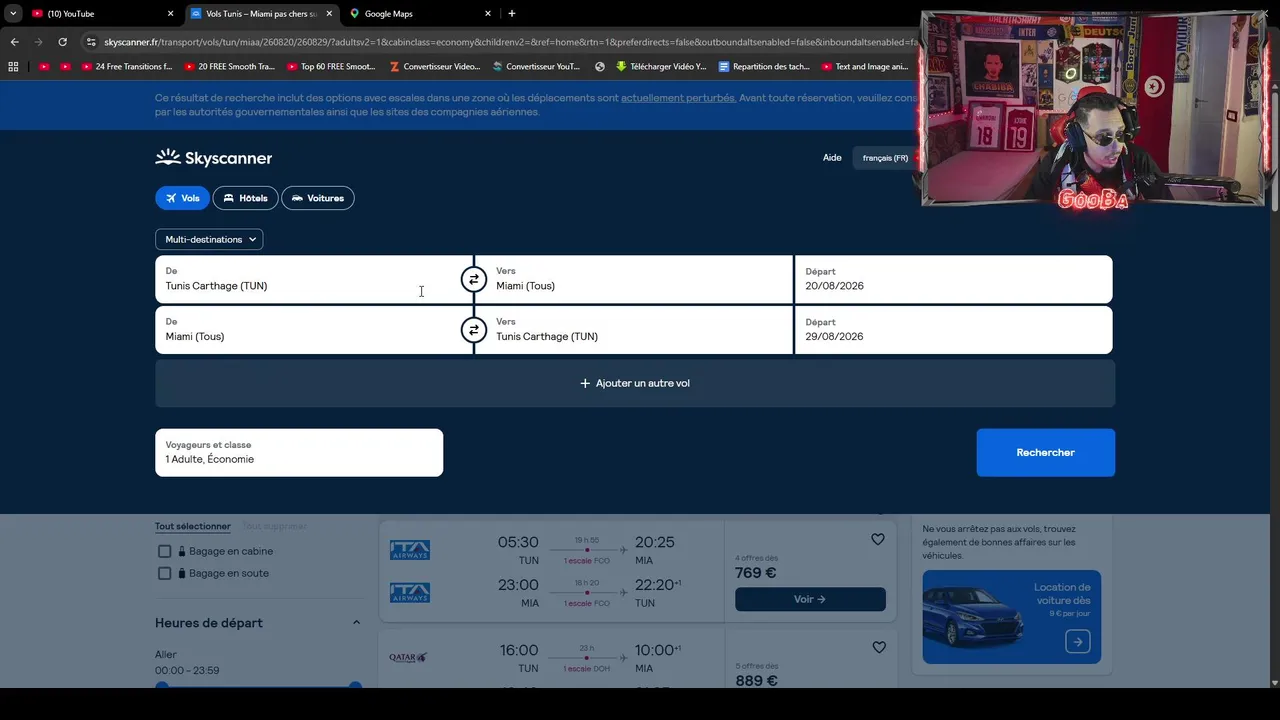Screen dimensions: 1280x720
Task: Click the ITA Airways logo of outbound flight
Action: point(410,550)
